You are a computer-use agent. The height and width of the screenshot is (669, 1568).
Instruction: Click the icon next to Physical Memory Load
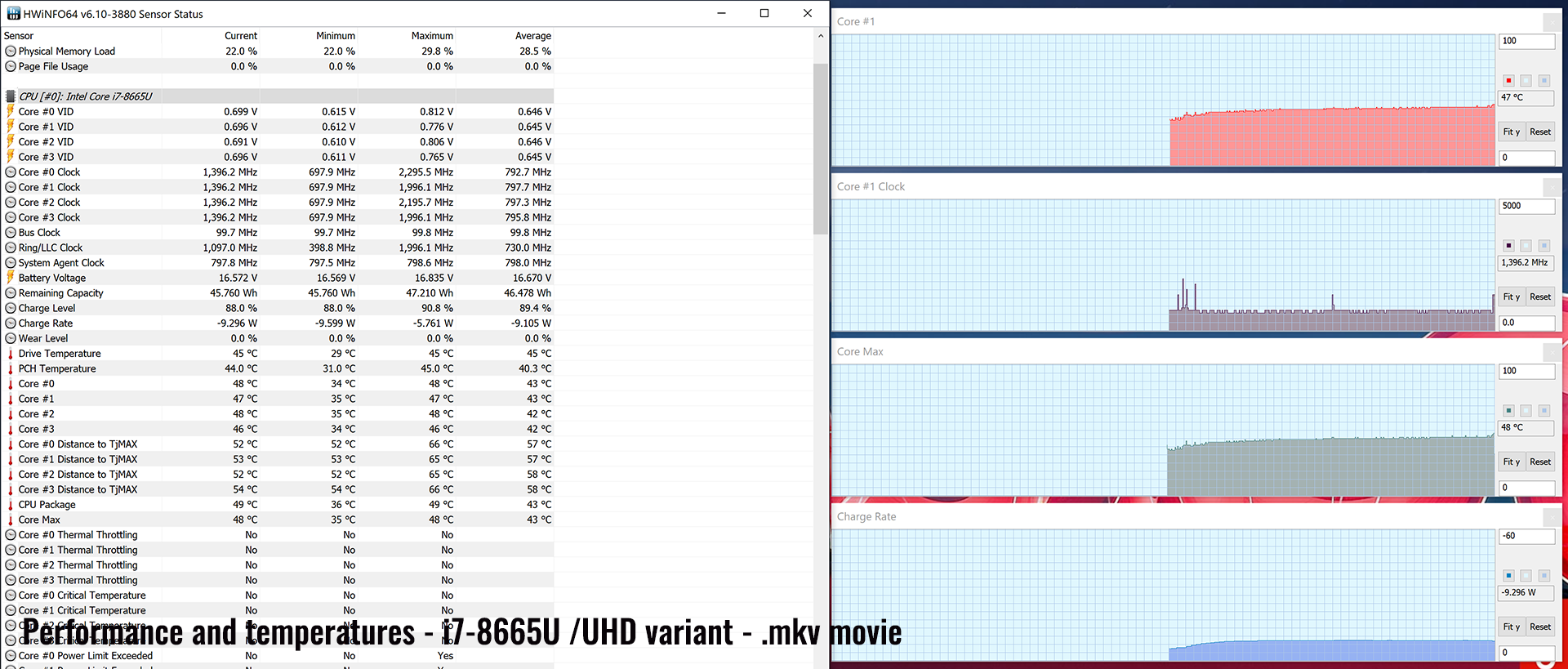tap(11, 51)
